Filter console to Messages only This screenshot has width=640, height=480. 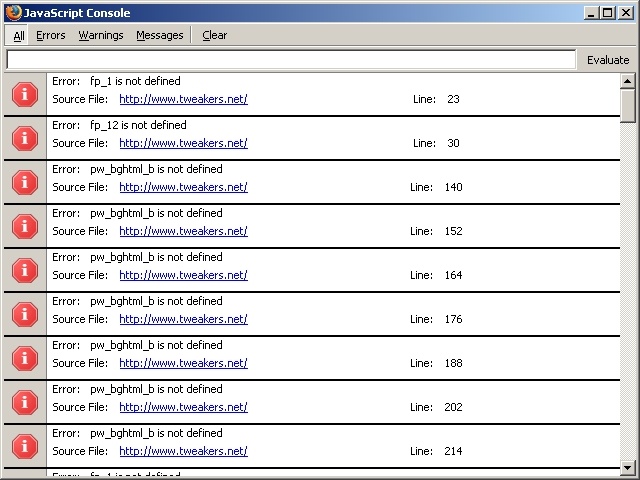[160, 36]
